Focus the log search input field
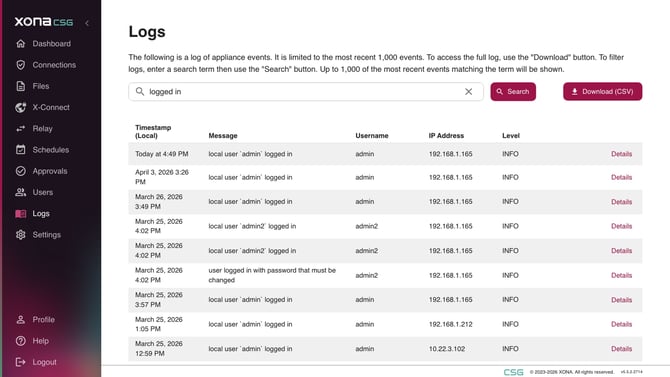Image resolution: width=670 pixels, height=377 pixels. coord(306,91)
